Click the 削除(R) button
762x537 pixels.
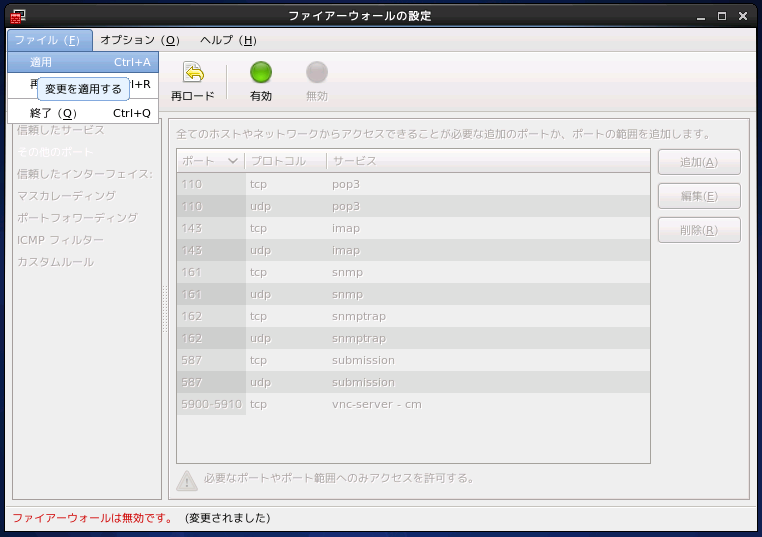pyautogui.click(x=699, y=230)
